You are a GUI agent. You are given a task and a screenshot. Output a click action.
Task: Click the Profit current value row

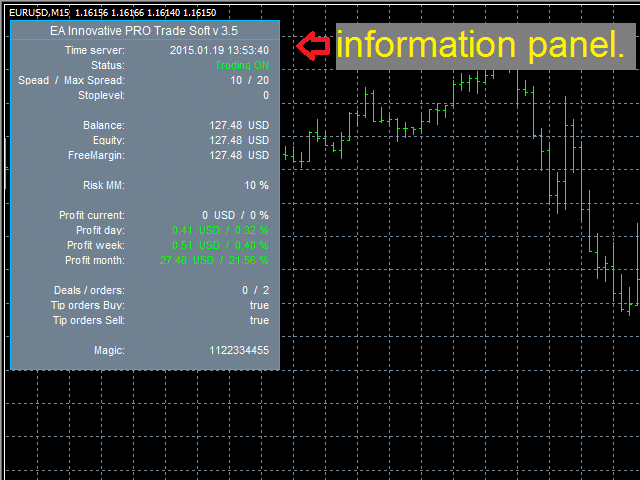tap(164, 215)
